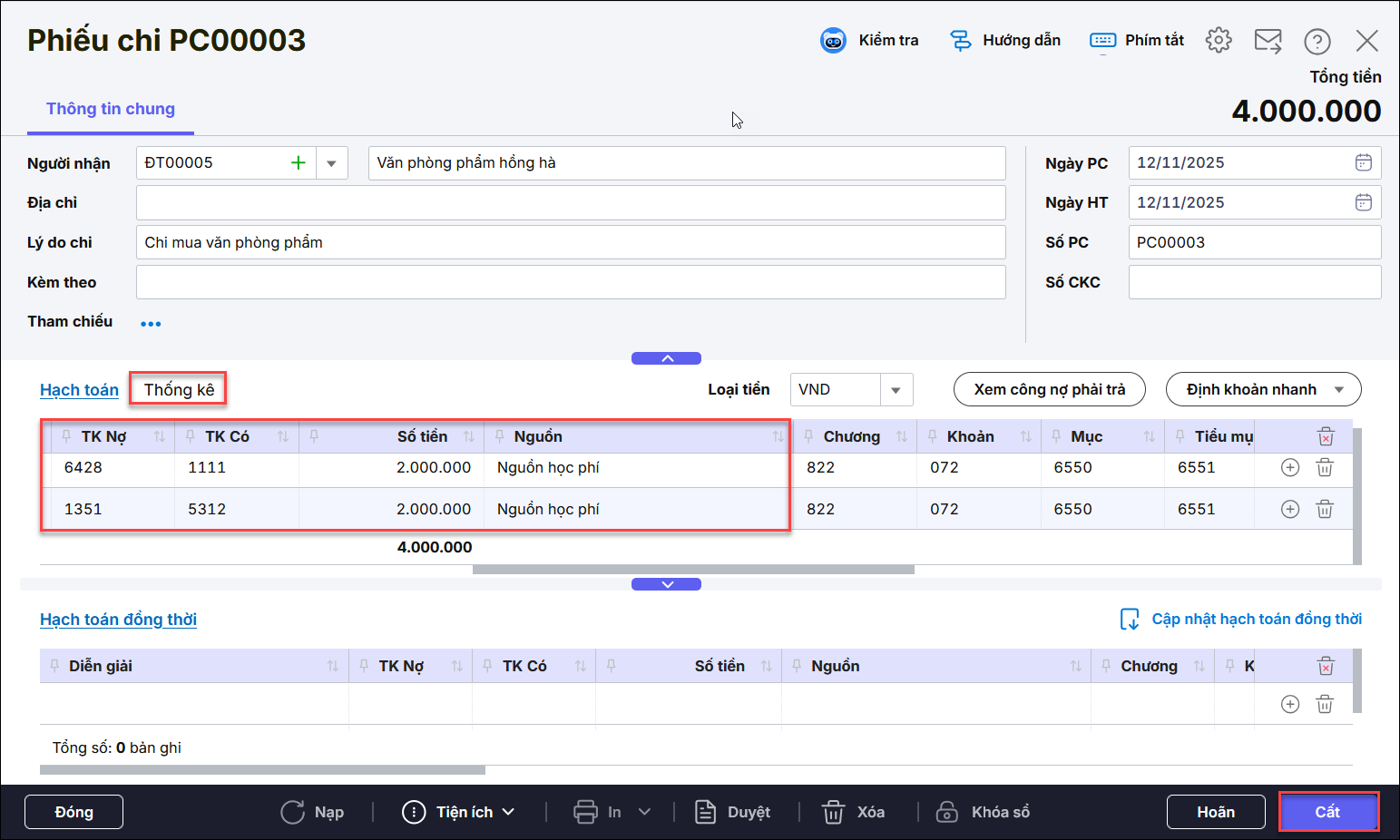Select the Thông tin chung tab

[x=111, y=109]
